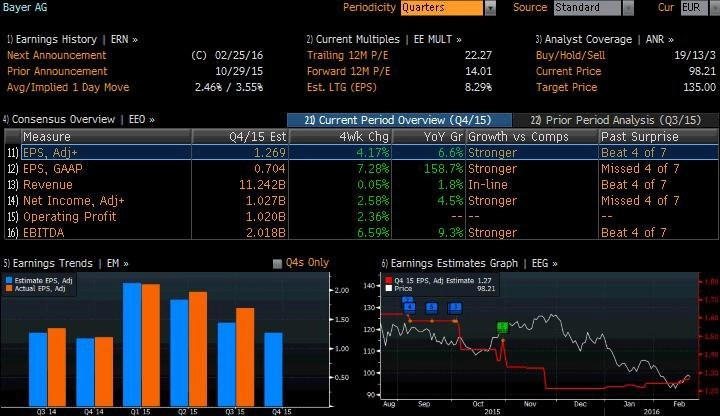Click the Growth vs Comps column header
This screenshot has width=720, height=416.
click(x=532, y=137)
